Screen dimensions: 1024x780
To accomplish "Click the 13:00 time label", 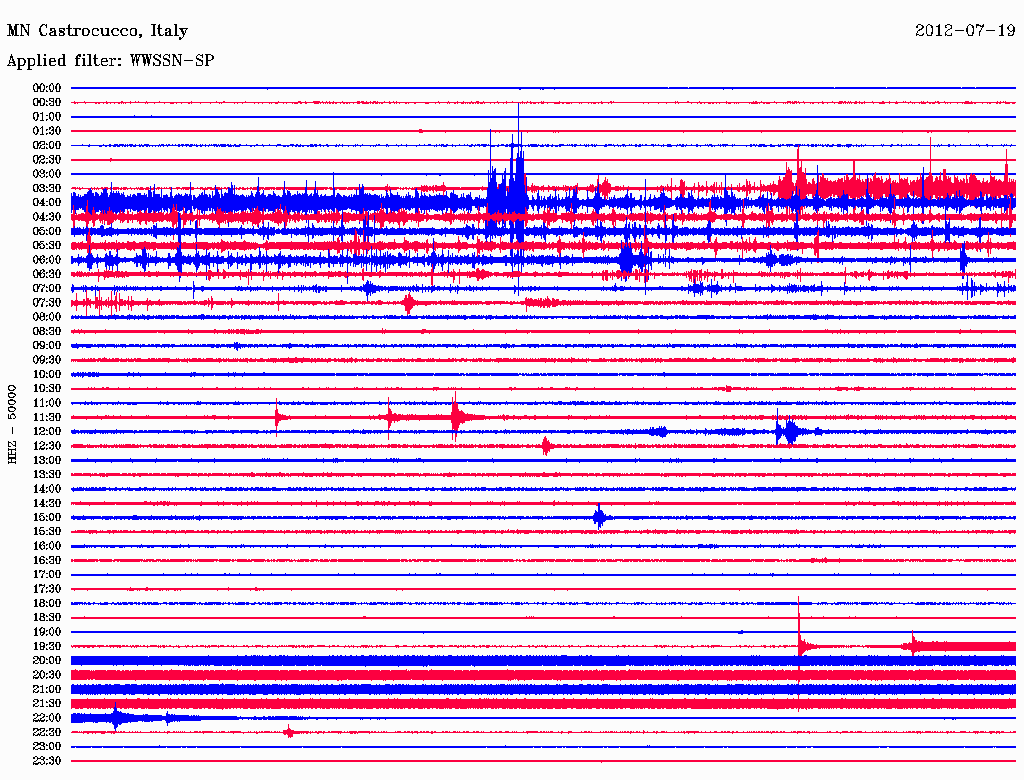I will pos(47,460).
